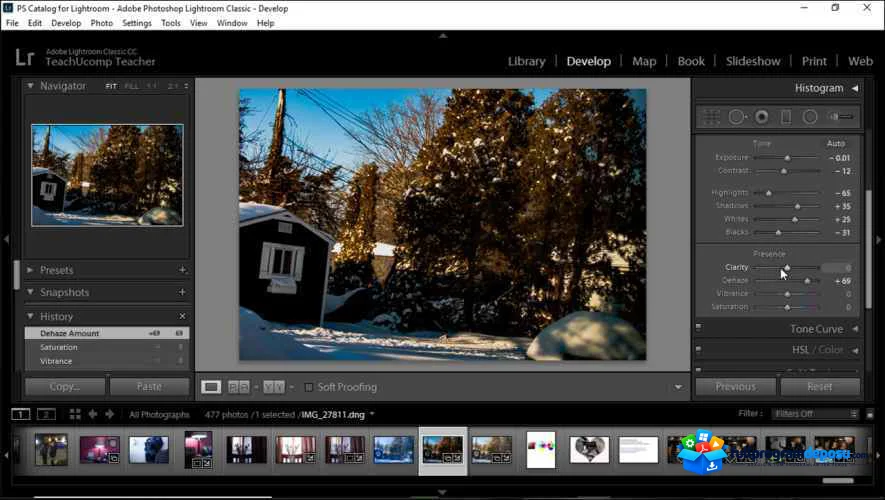Collapse the Navigator panel
This screenshot has width=885, height=500.
pos(30,86)
